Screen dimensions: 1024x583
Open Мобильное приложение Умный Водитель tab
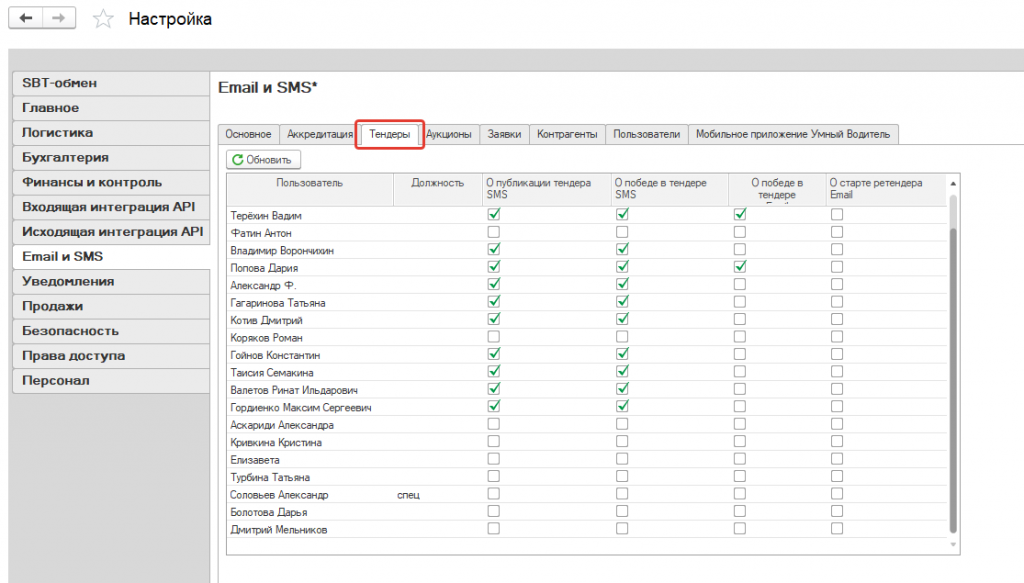(793, 134)
